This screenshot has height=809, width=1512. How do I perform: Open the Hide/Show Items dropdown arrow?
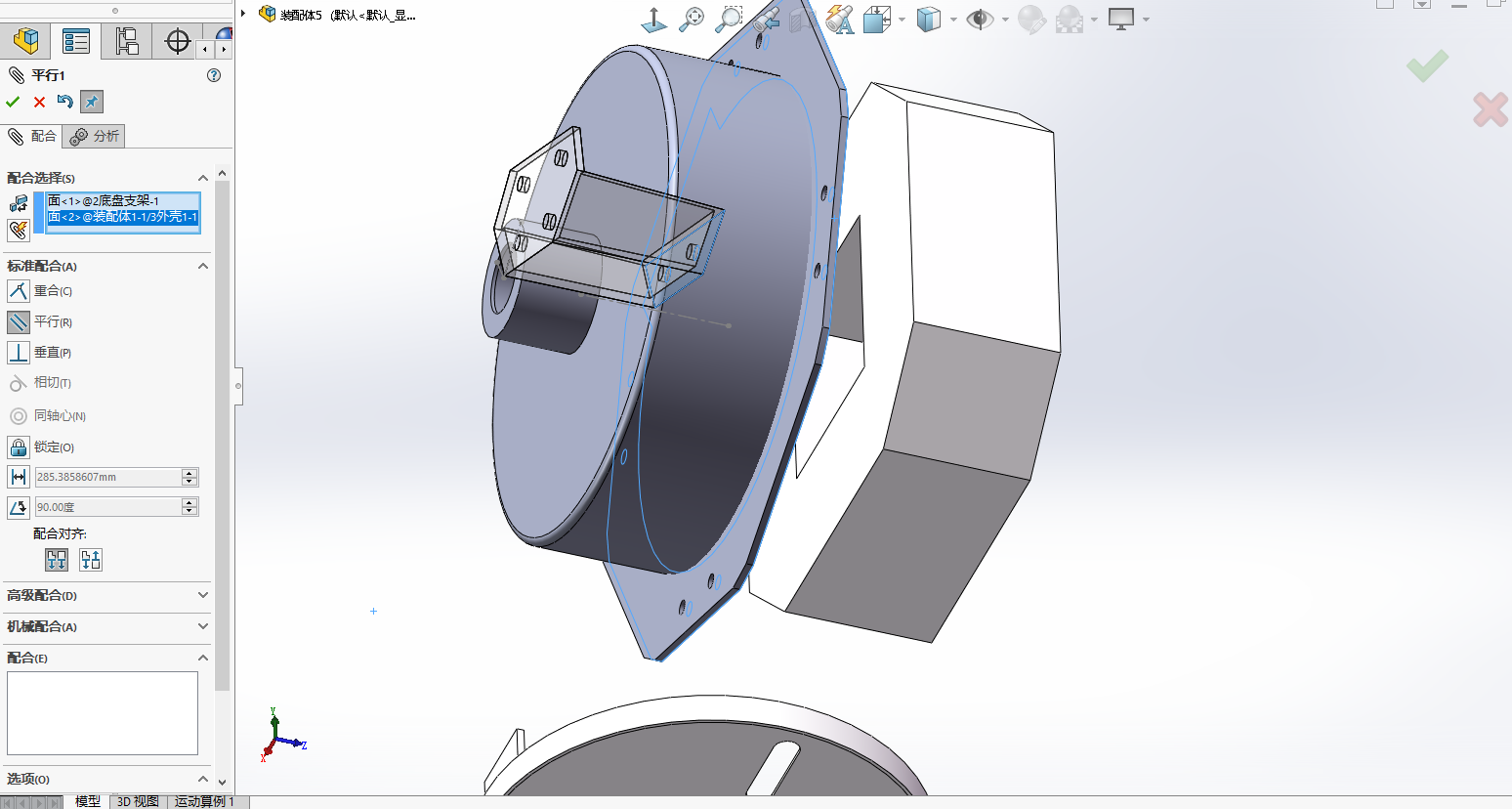[x=1005, y=20]
